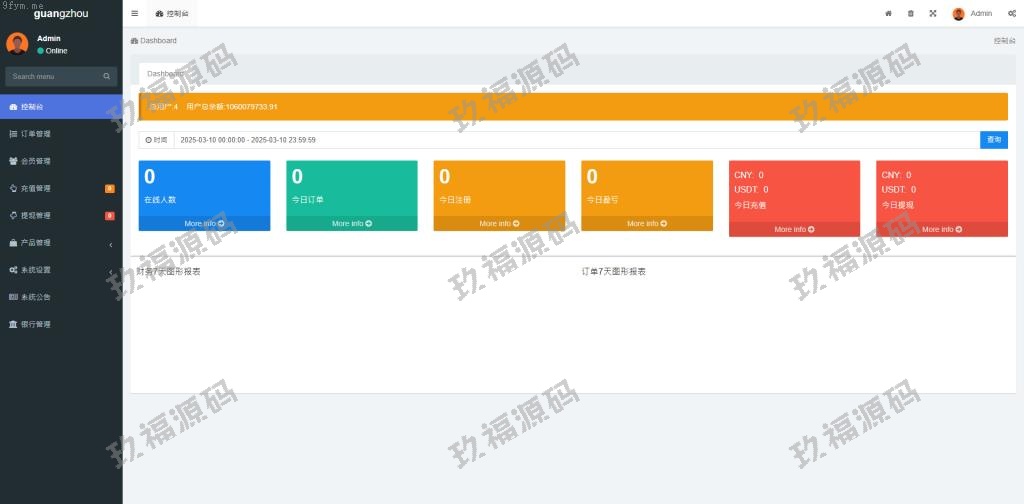This screenshot has height=504, width=1024.
Task: Open 订单管理 in the sidebar
Action: point(36,134)
